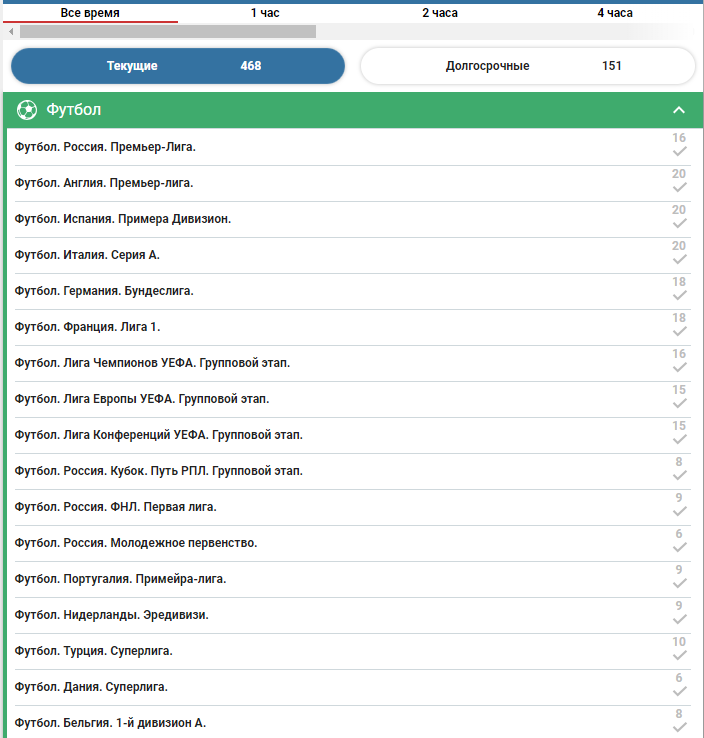Toggle checkmark for Россия. Кубок. Путь РПЛ row
Viewport: 704px width, 738px height.
click(x=679, y=476)
